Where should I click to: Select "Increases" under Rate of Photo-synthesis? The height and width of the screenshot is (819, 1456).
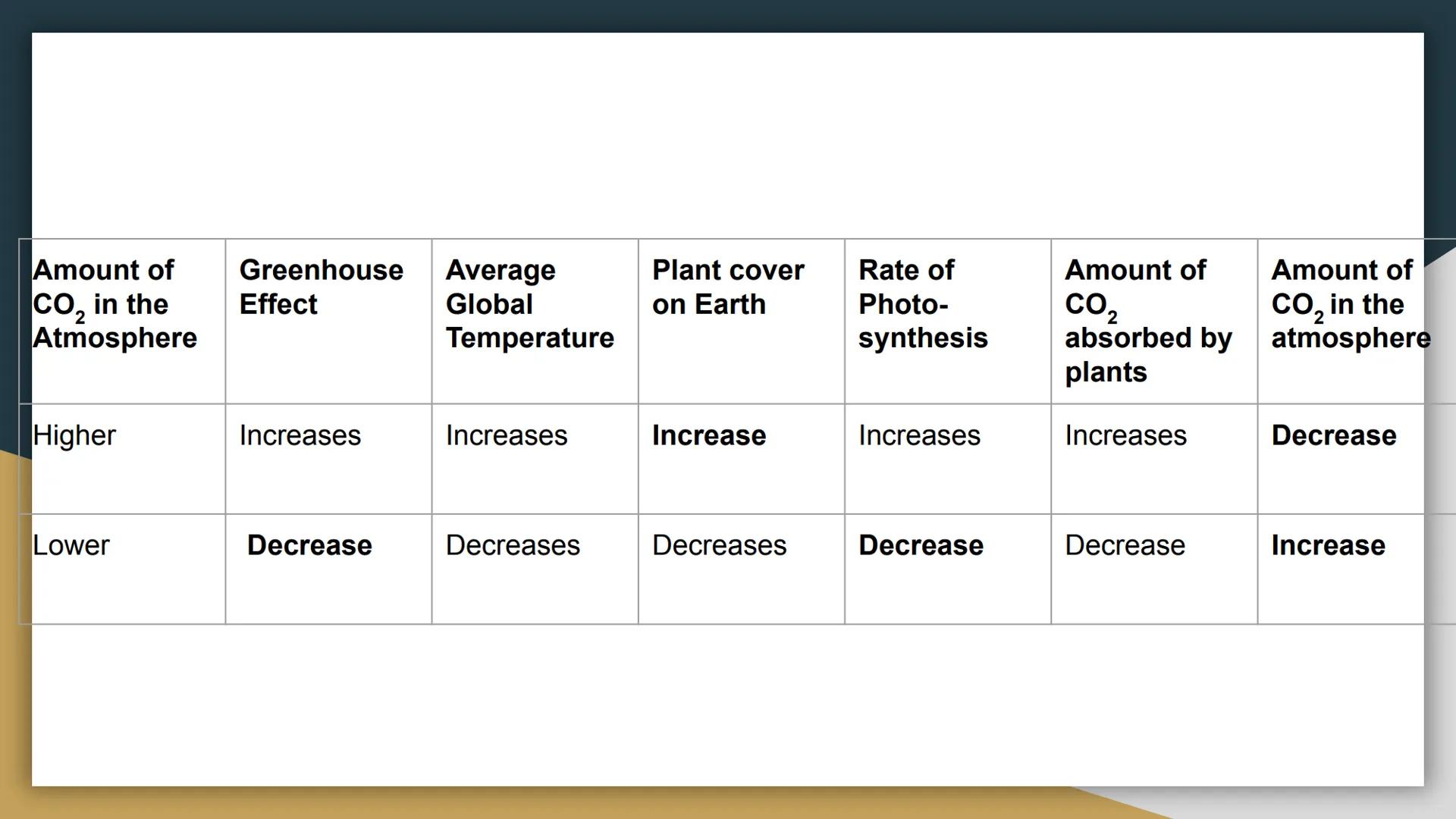tap(919, 436)
